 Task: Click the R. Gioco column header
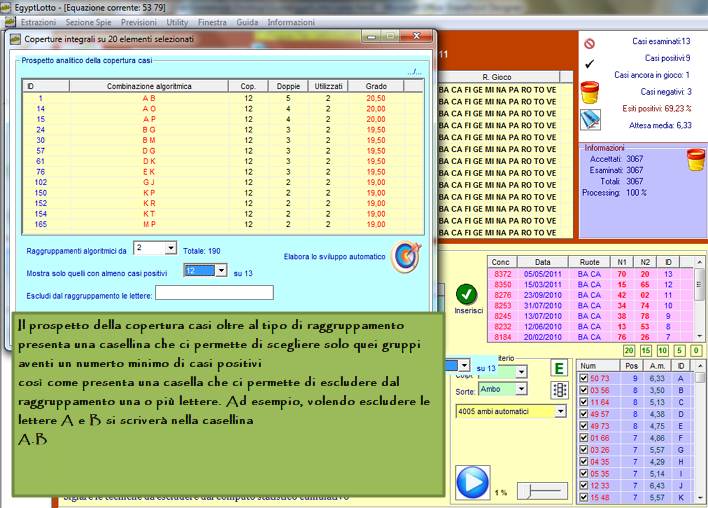pos(497,77)
